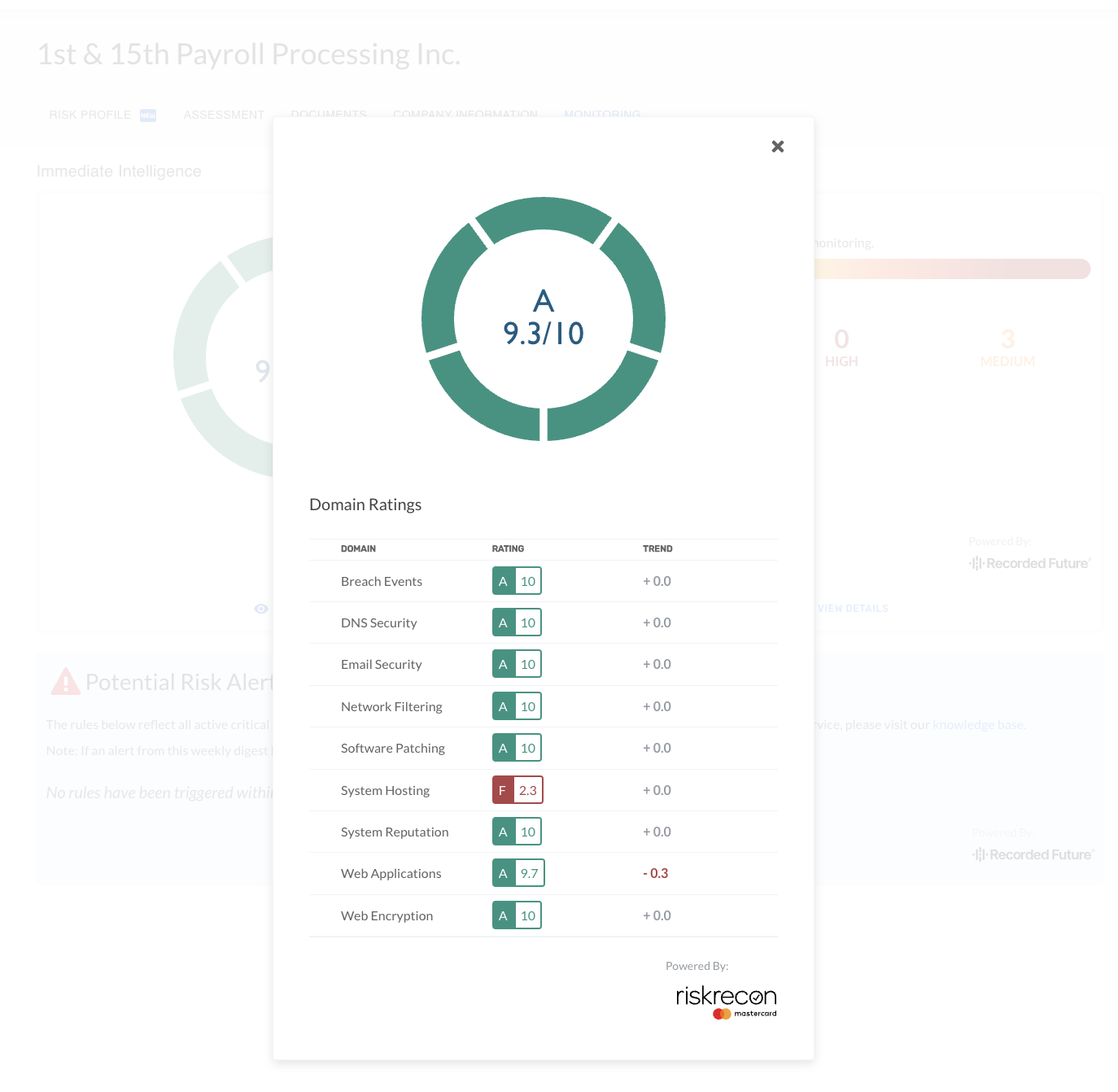This screenshot has height=1092, width=1118.
Task: Click the warning triangle beside Potential Risk Alerts
Action: [x=67, y=682]
